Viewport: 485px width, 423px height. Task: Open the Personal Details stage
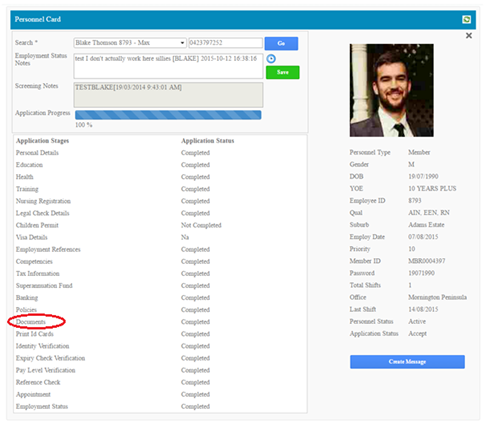(x=37, y=153)
